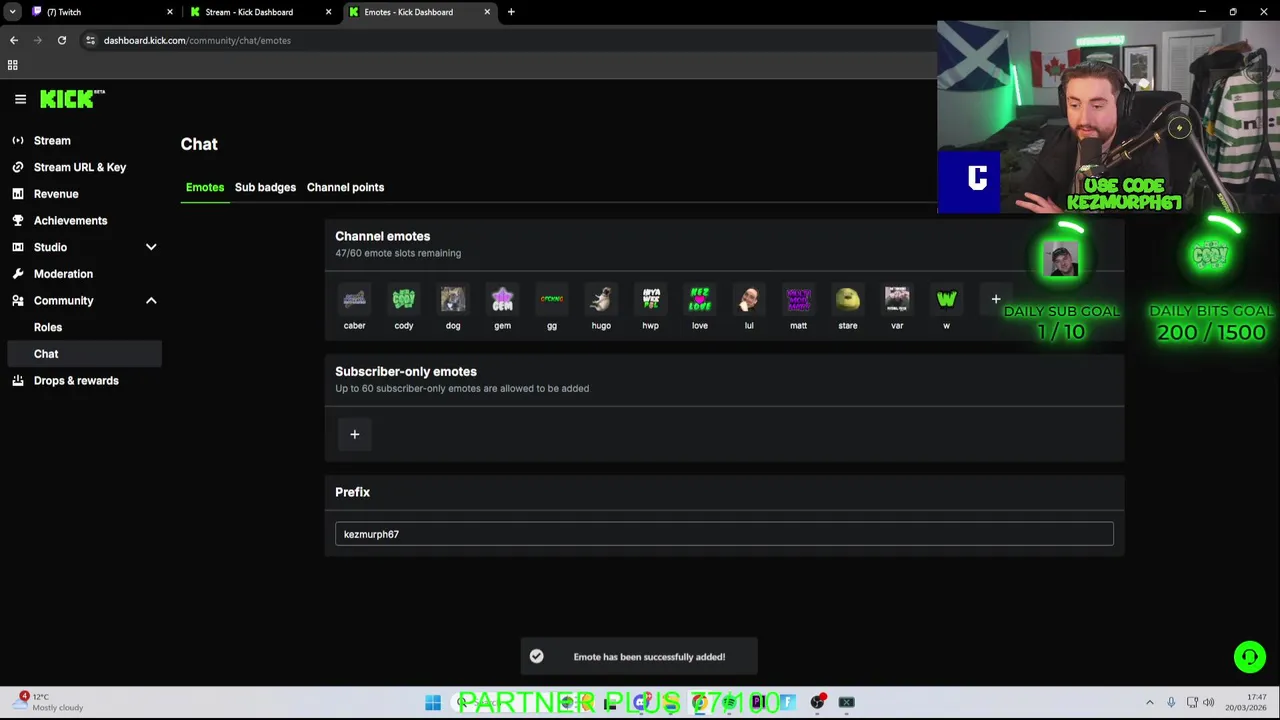Open the volume control in tray

click(1208, 703)
